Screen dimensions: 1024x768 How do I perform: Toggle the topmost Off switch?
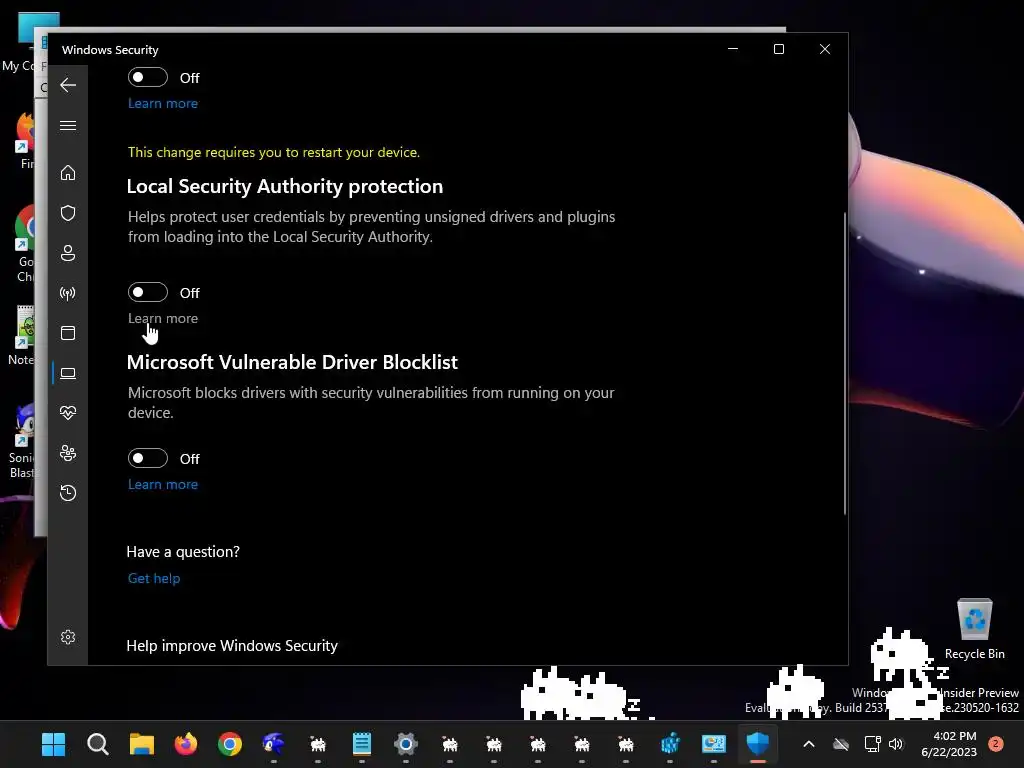pyautogui.click(x=148, y=77)
